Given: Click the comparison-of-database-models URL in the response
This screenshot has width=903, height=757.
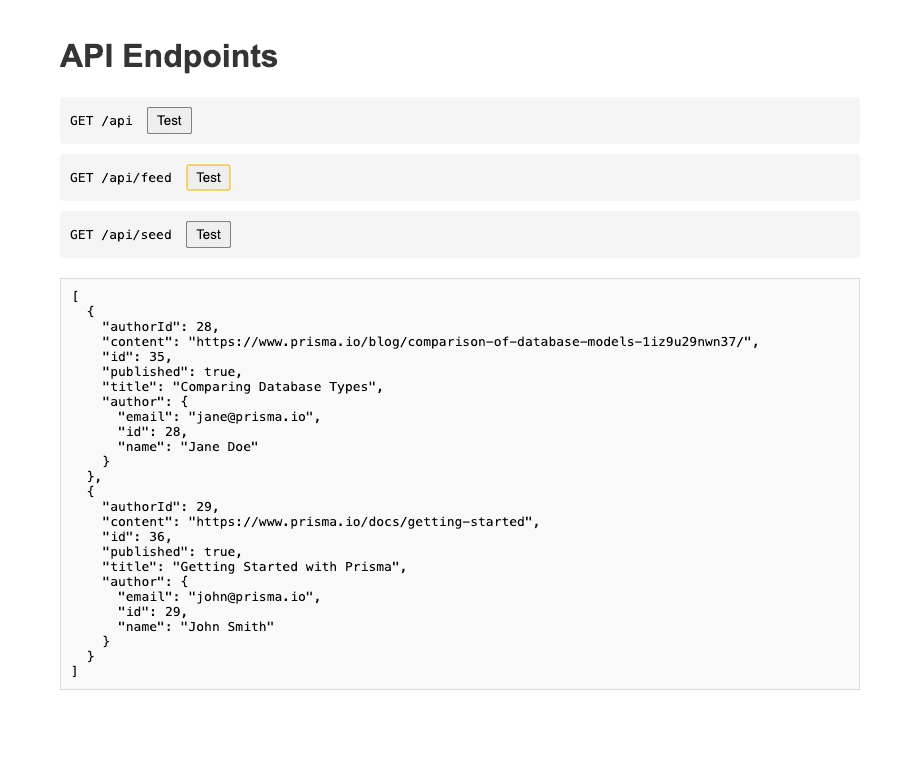Looking at the screenshot, I should 473,342.
